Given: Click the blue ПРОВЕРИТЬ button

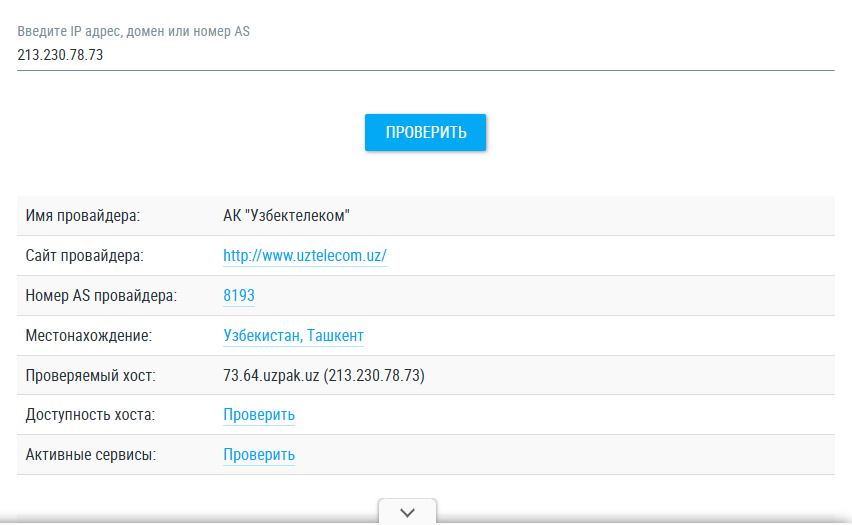Looking at the screenshot, I should [x=425, y=132].
